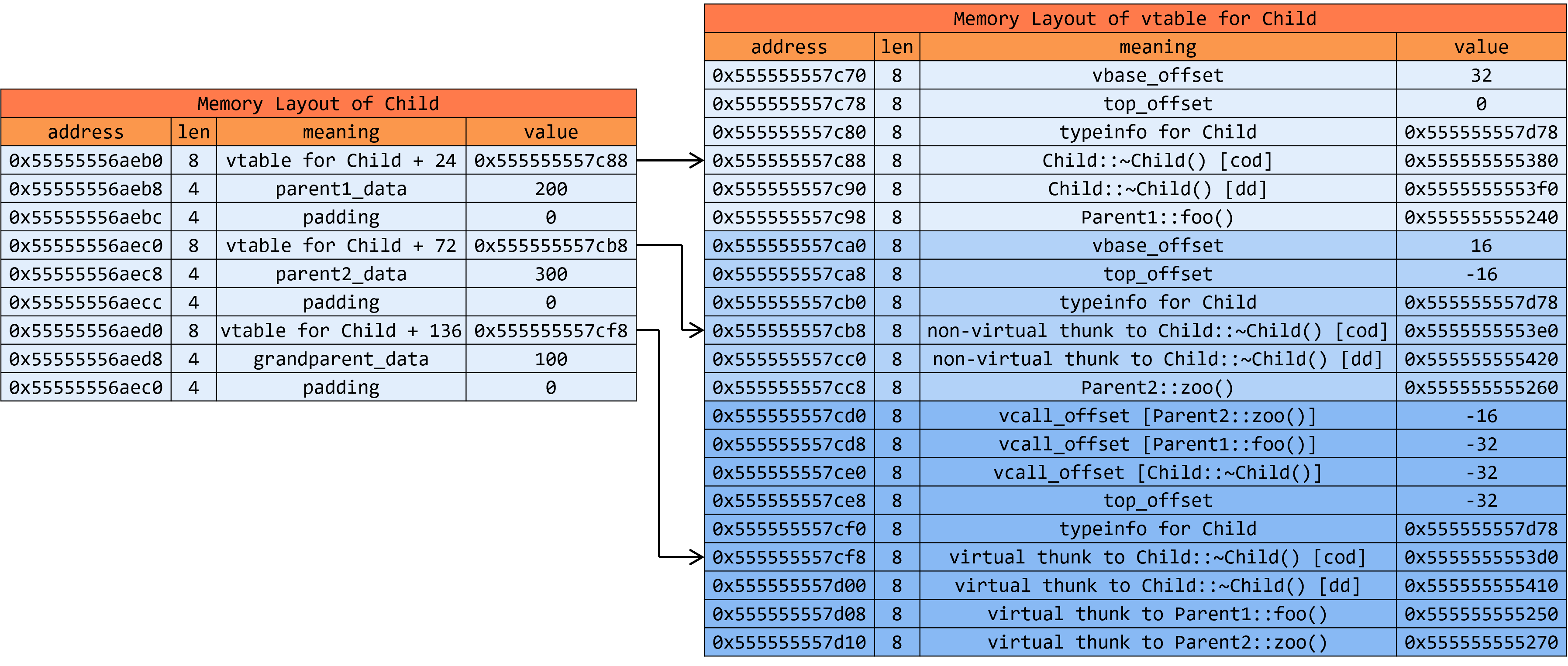Select the parent1_data meaning cell
Screen dimensions: 1568x666
(x=341, y=189)
